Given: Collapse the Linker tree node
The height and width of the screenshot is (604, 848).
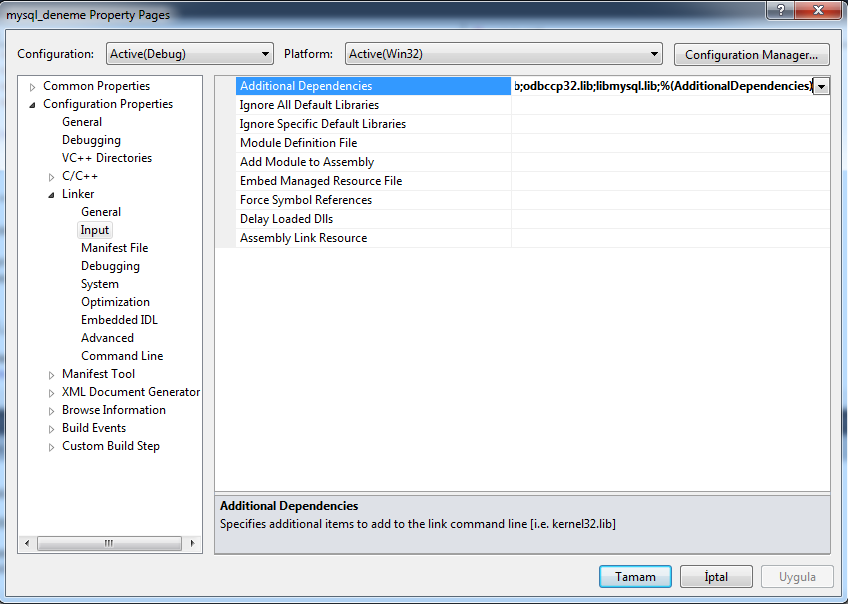Looking at the screenshot, I should pyautogui.click(x=52, y=195).
